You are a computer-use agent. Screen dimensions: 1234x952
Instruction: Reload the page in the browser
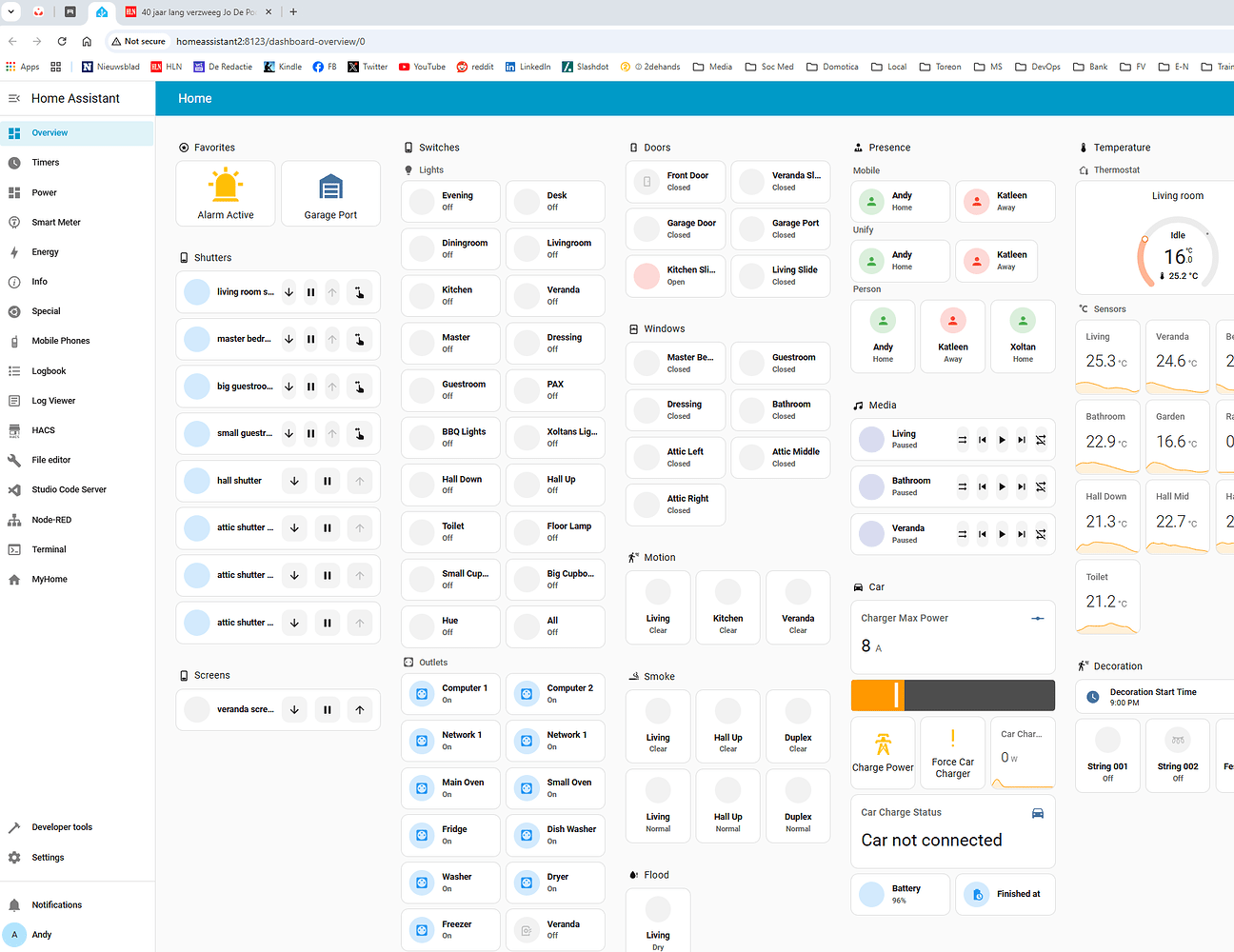tap(62, 41)
